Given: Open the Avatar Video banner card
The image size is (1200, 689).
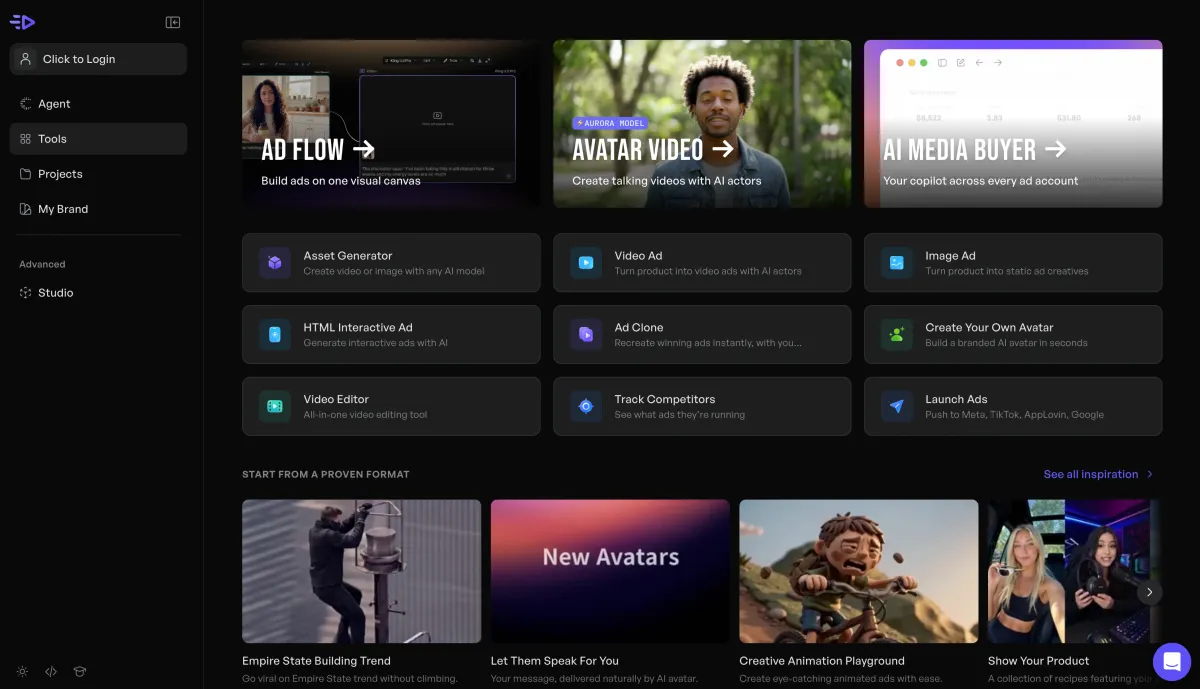Looking at the screenshot, I should [702, 124].
